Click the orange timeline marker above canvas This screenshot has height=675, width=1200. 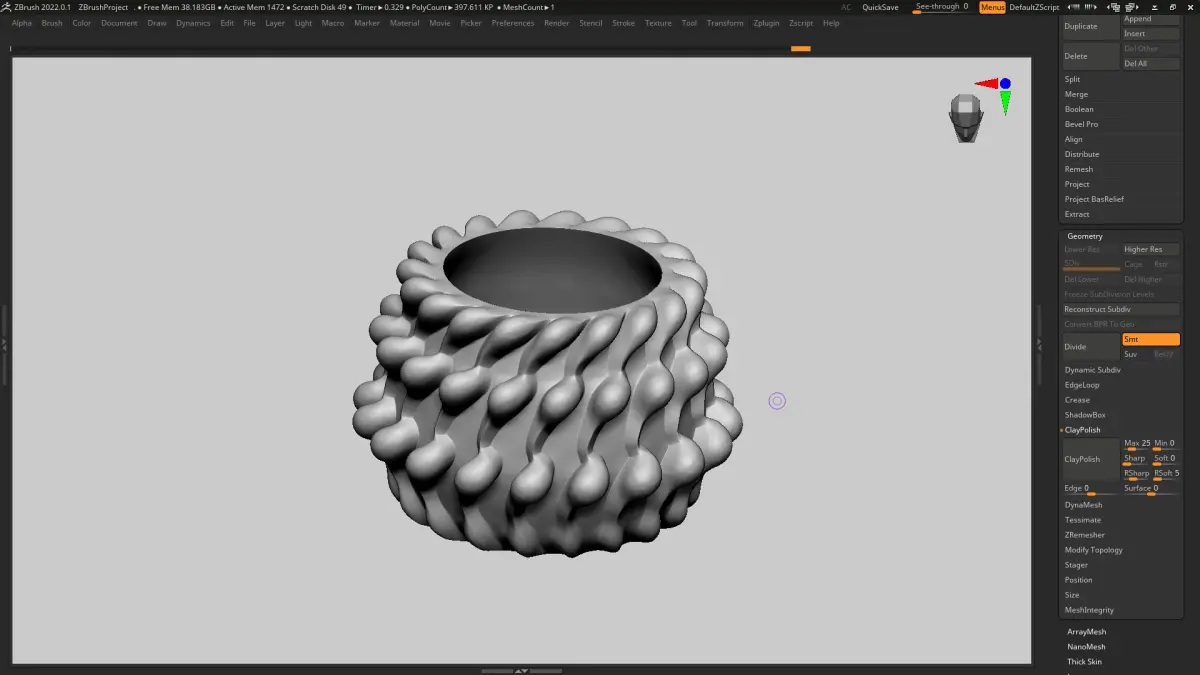[800, 48]
